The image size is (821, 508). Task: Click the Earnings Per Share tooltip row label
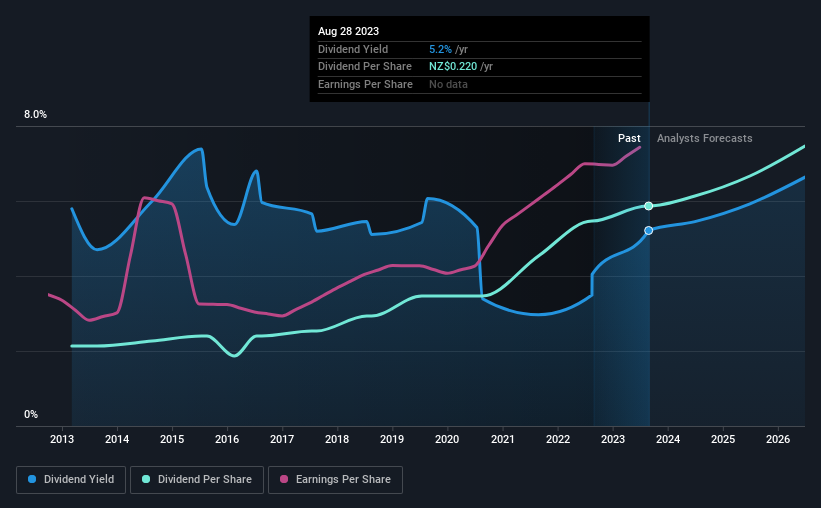point(365,84)
